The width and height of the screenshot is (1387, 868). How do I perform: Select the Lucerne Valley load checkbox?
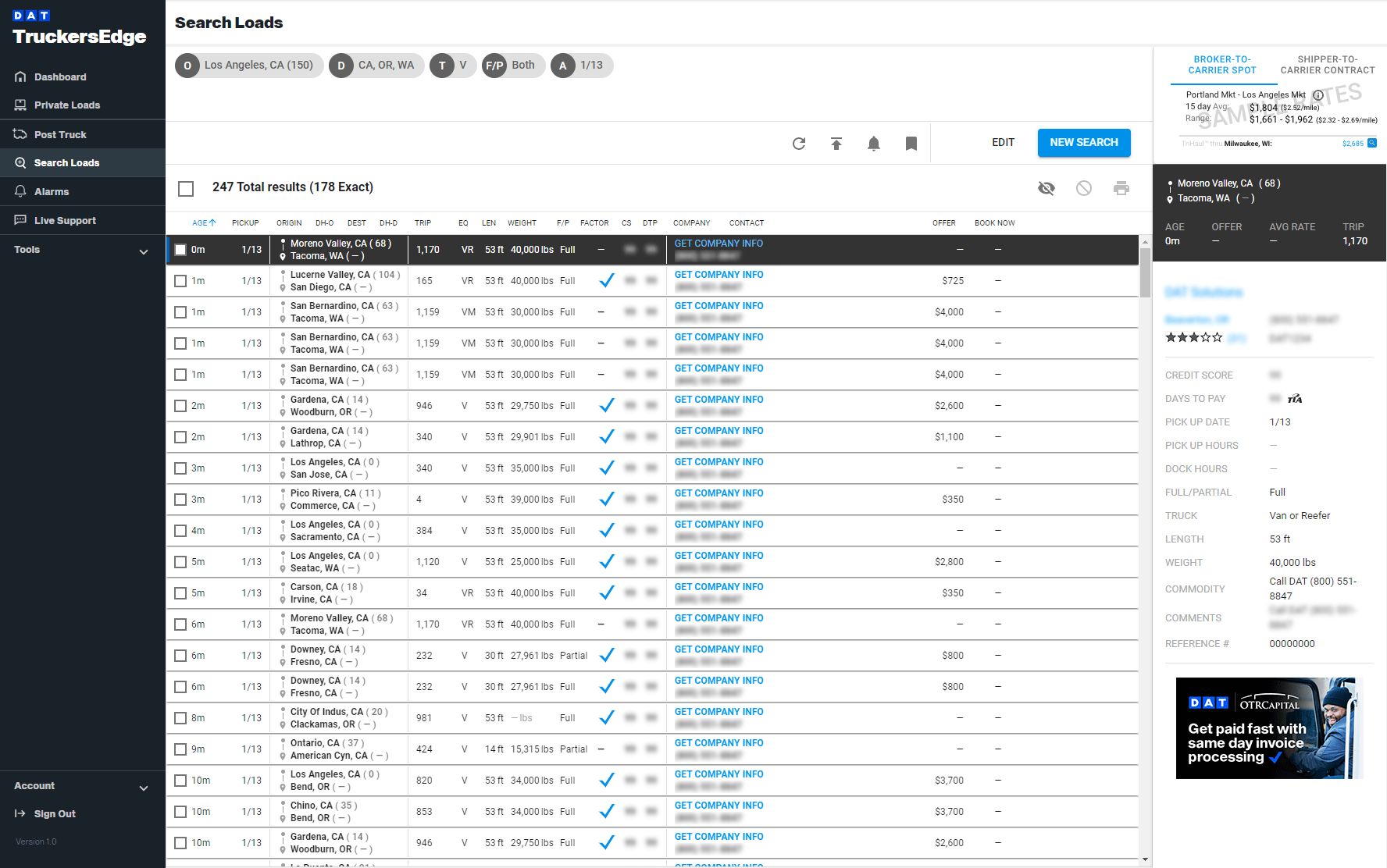180,280
